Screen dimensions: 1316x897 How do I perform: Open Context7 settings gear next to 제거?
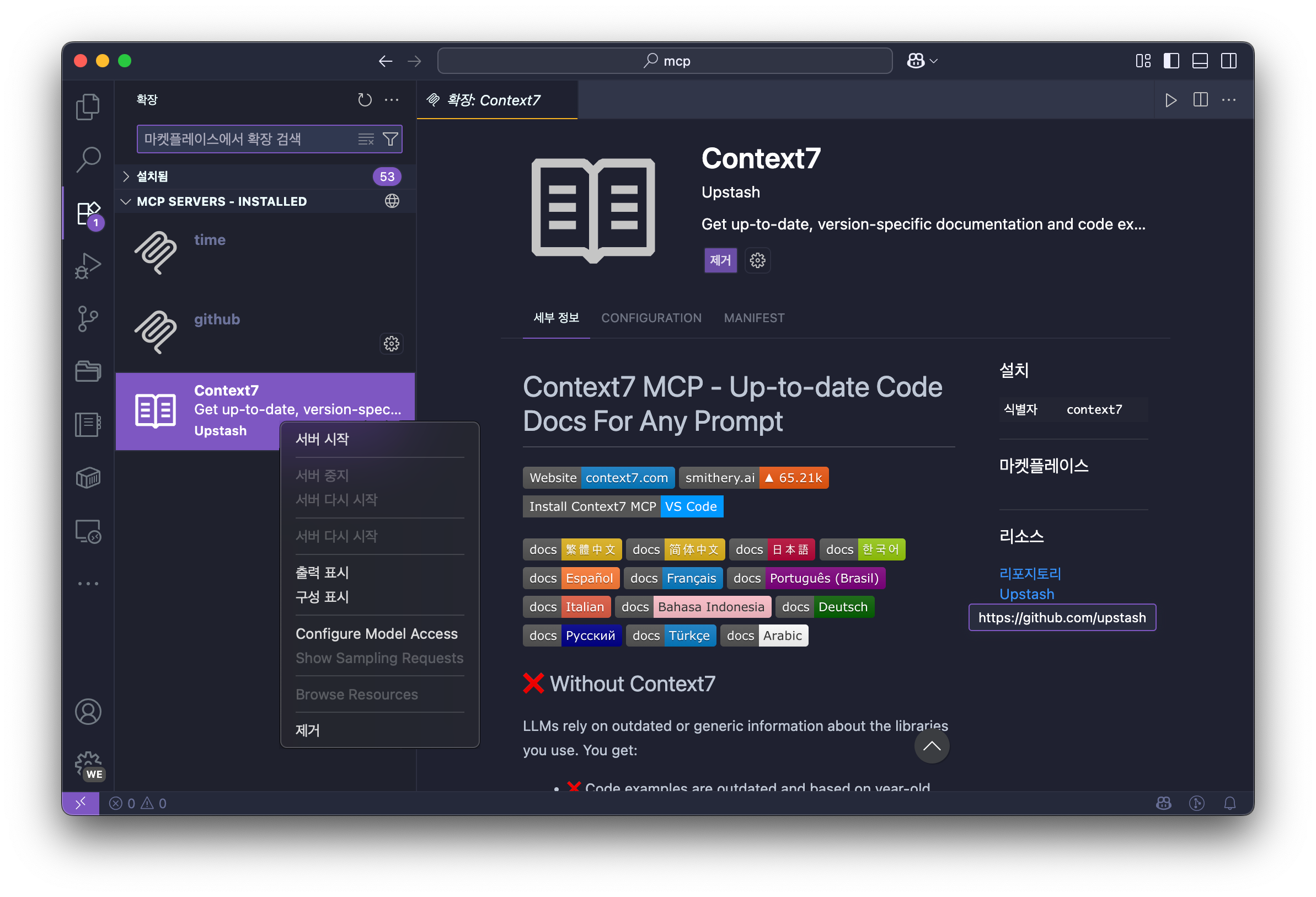pyautogui.click(x=757, y=260)
